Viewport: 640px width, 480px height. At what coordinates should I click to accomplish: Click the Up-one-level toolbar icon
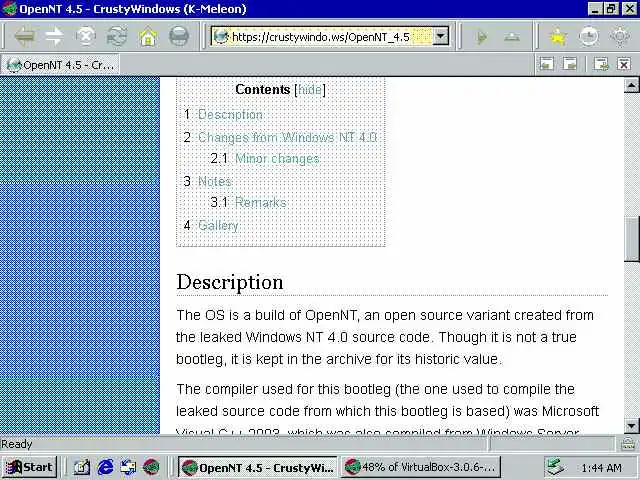tap(511, 38)
